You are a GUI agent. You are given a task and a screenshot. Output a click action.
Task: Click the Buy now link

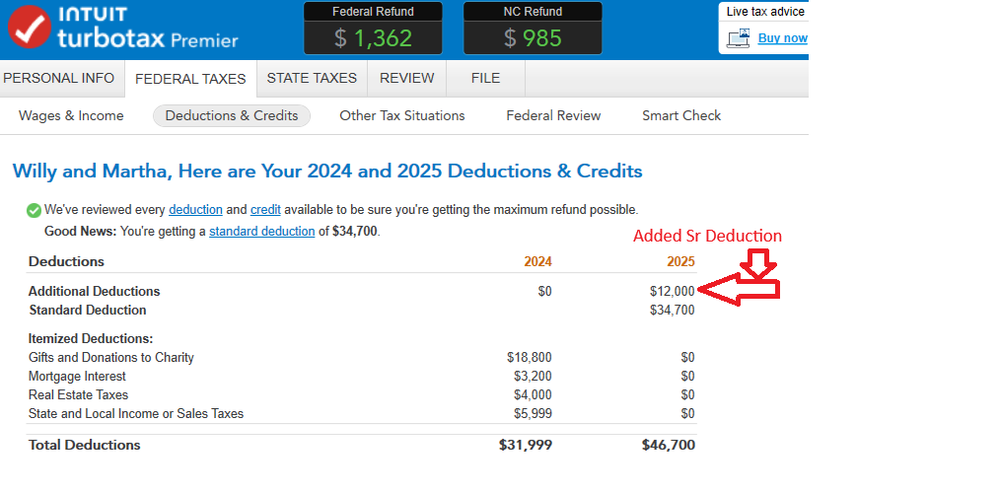pos(782,39)
